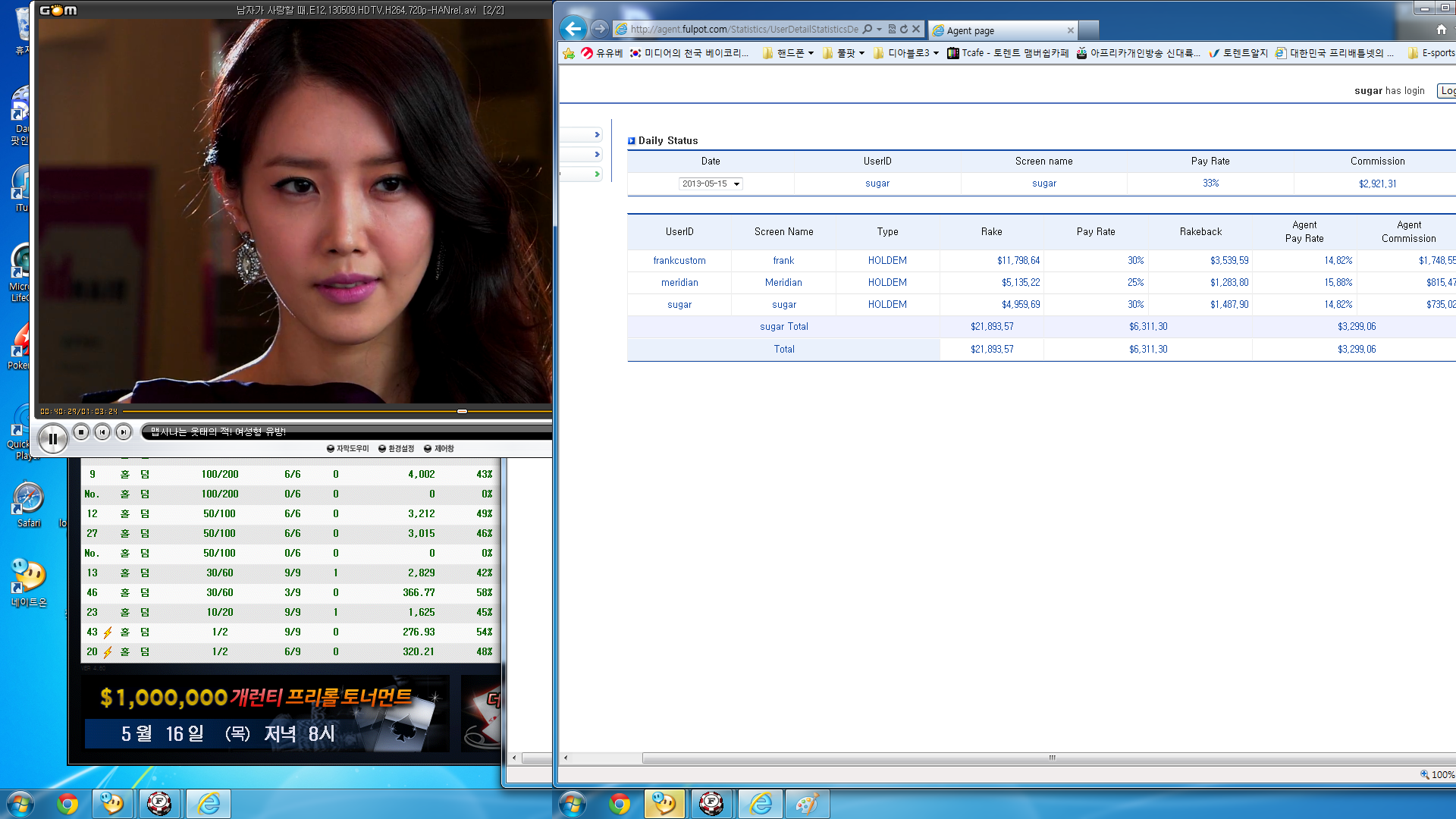
Task: Expand the second blue arrow sidebar item
Action: click(x=598, y=155)
